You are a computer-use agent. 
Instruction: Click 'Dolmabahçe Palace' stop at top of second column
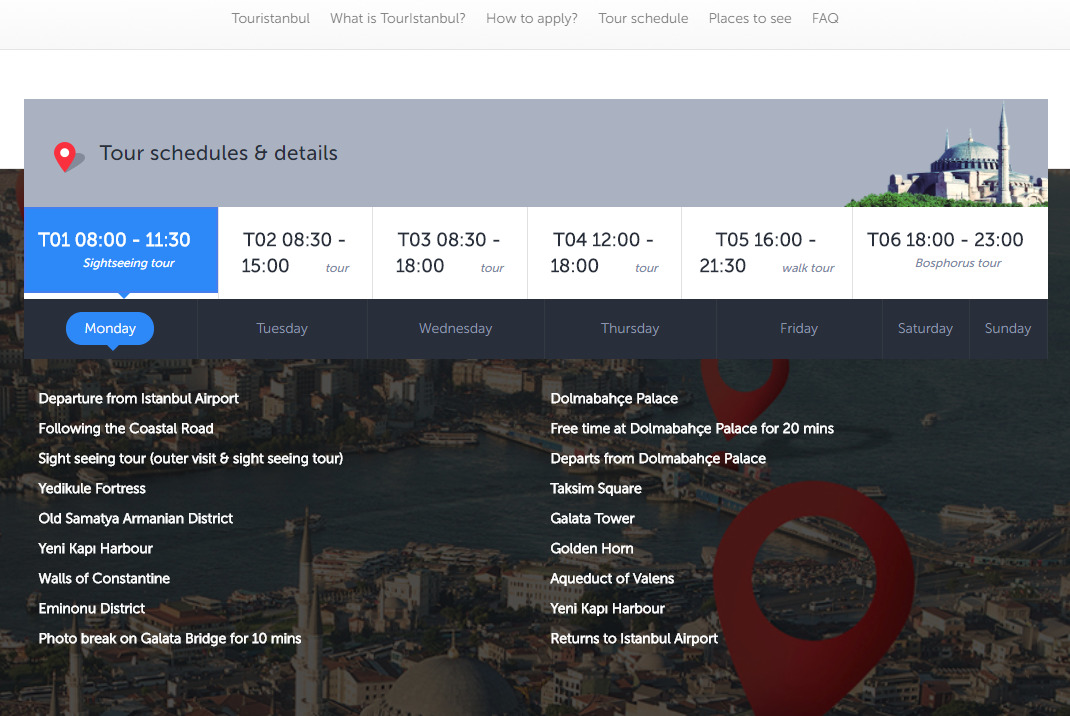[614, 399]
